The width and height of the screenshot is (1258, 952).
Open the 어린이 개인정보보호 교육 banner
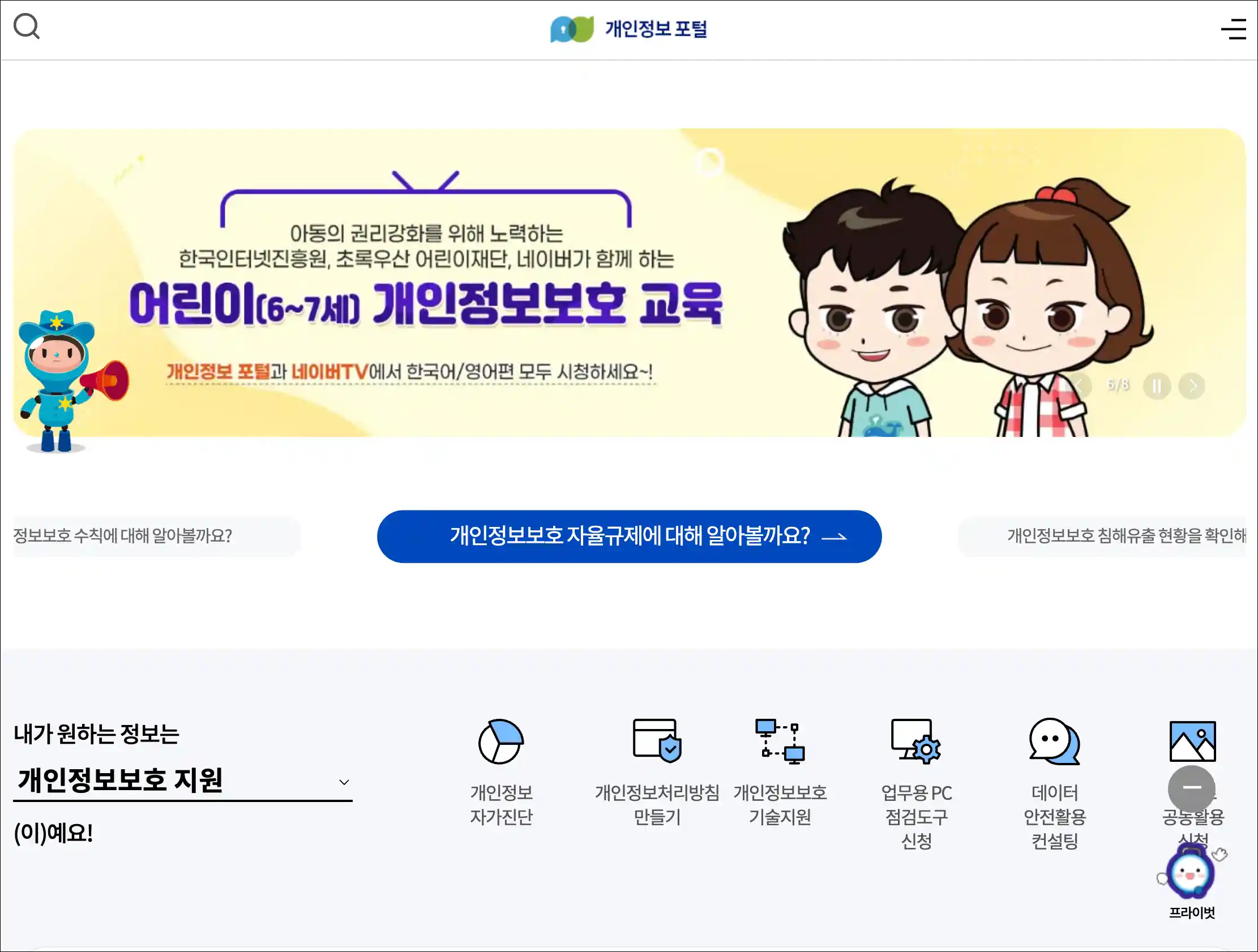629,282
